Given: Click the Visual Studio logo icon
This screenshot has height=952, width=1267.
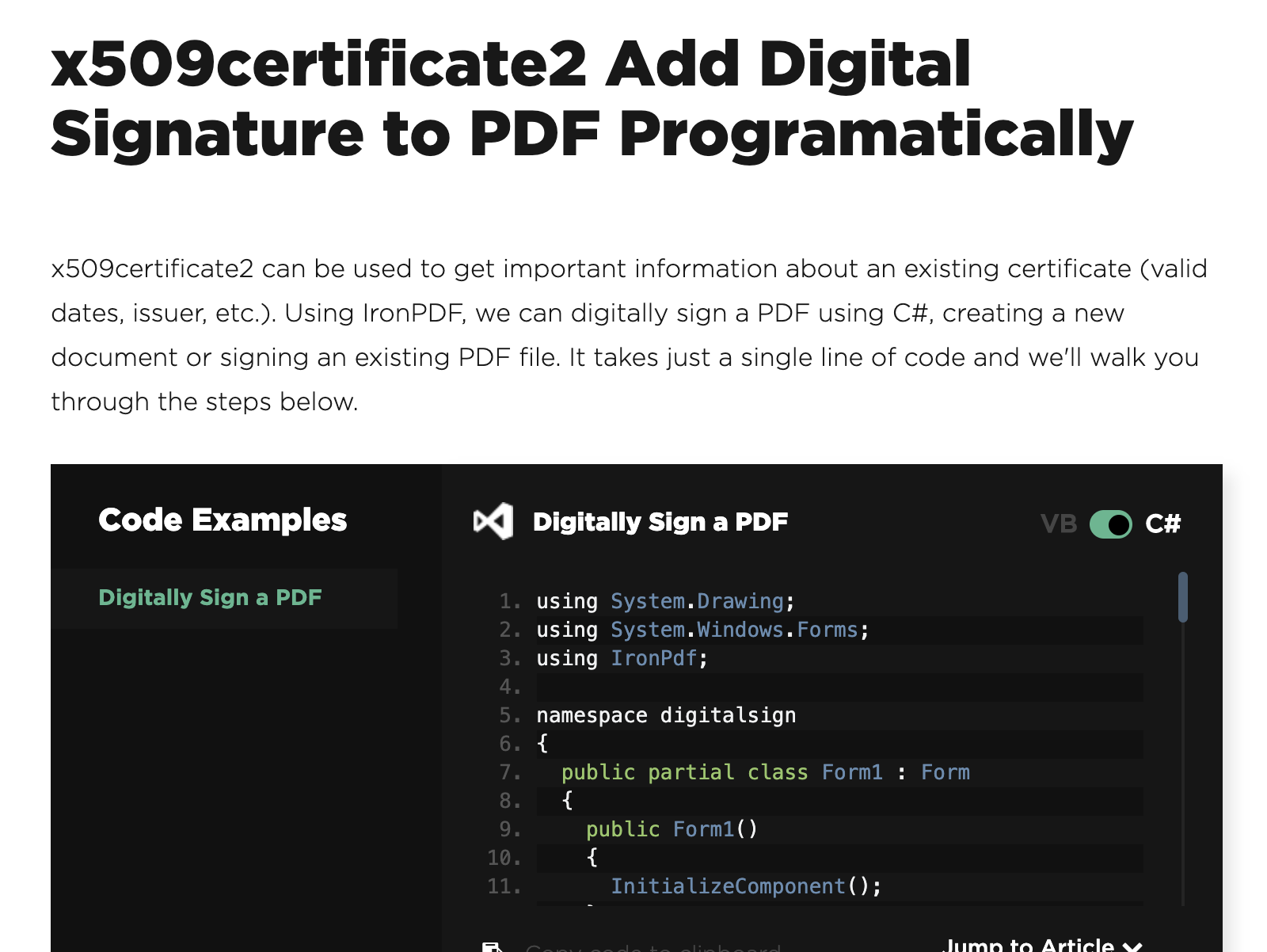Looking at the screenshot, I should 493,521.
